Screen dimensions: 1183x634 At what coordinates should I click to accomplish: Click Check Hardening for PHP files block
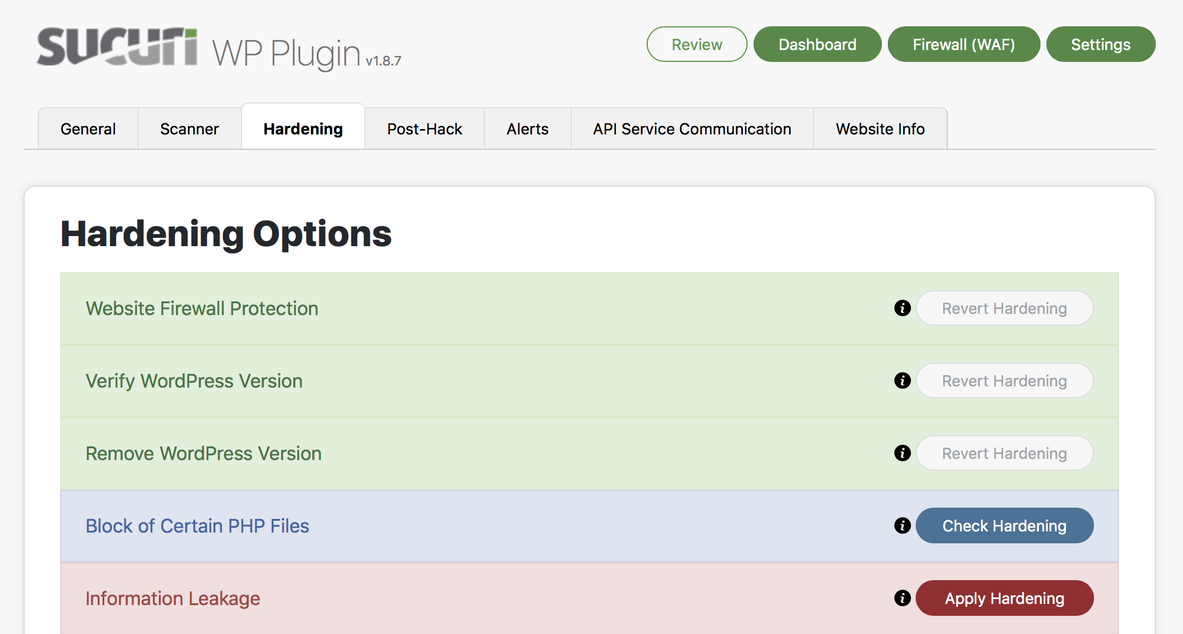tap(1004, 526)
